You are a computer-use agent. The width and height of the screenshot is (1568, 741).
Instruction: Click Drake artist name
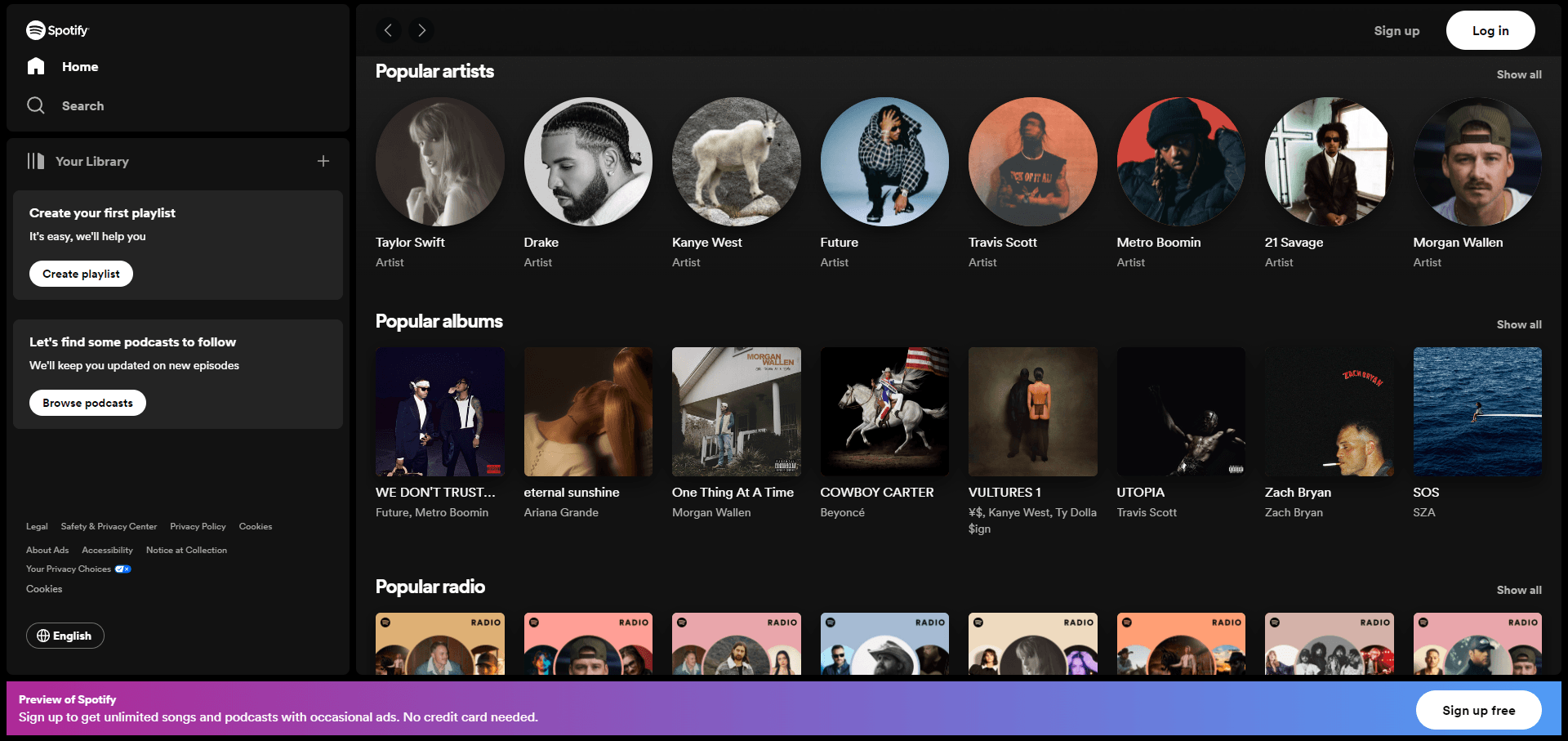[x=541, y=242]
